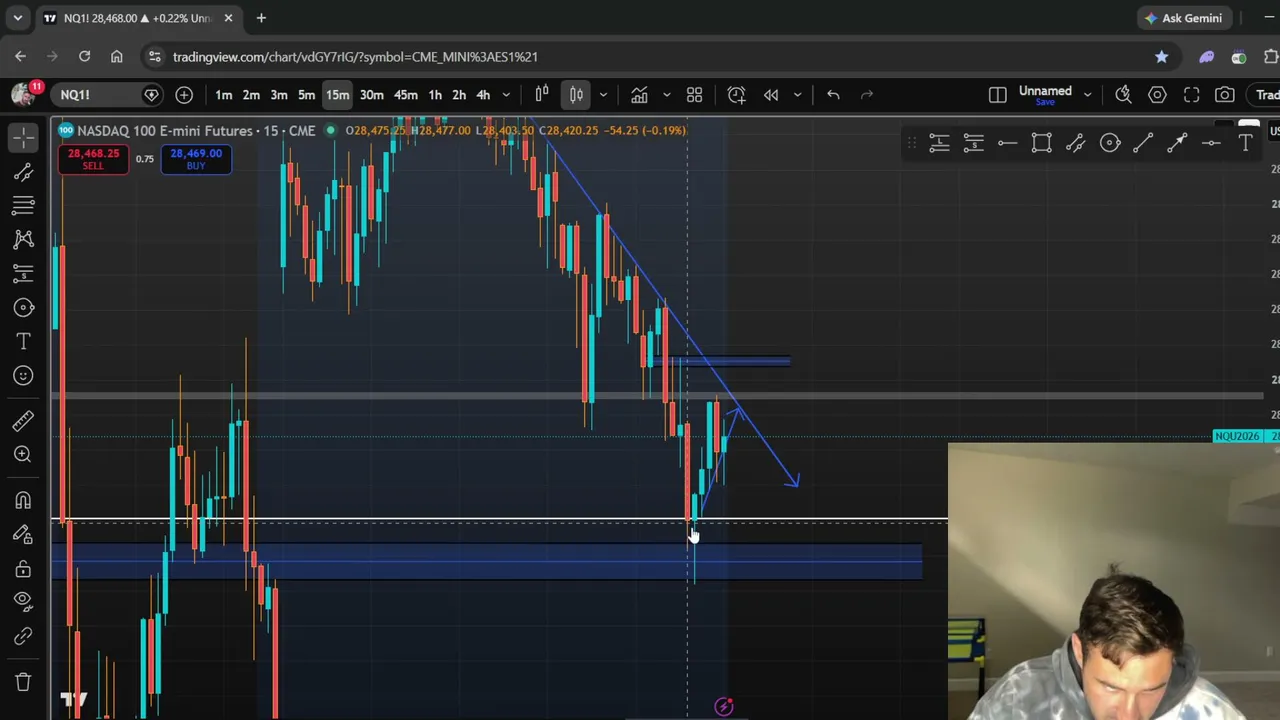Open the user profile avatar menu
1280x720 pixels.
(24, 94)
